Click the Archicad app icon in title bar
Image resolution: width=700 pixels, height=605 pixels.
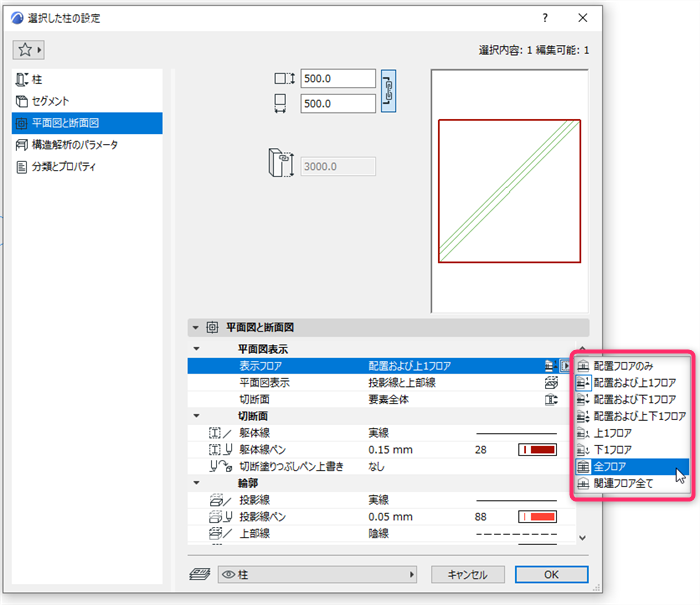coord(17,18)
